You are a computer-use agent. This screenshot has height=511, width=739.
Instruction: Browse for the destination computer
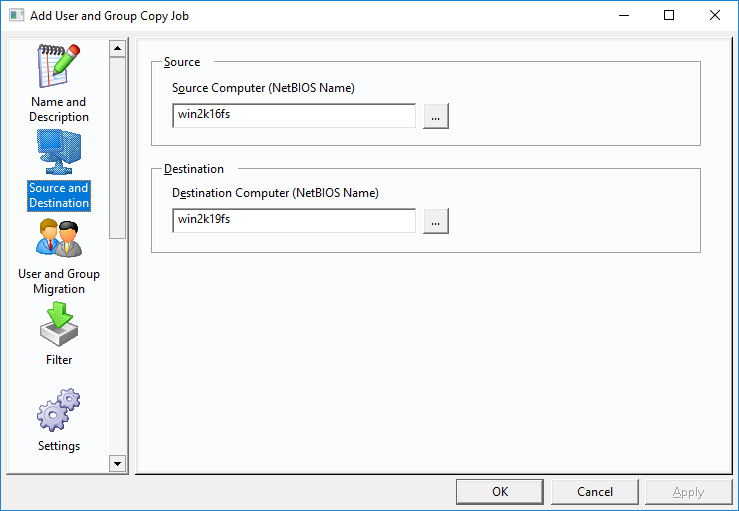tap(436, 221)
